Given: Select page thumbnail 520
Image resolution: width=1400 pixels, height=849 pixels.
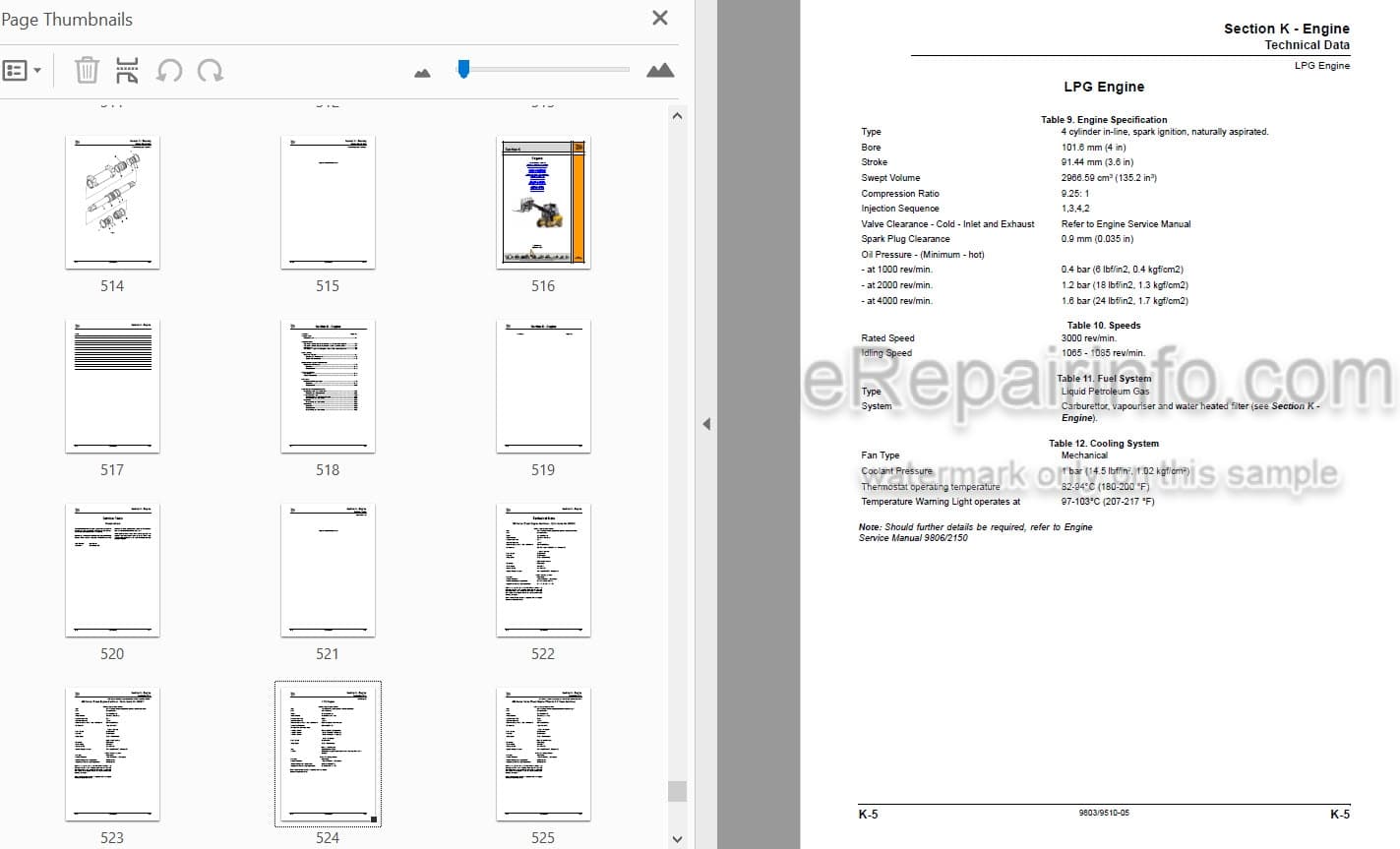Looking at the screenshot, I should pos(112,571).
